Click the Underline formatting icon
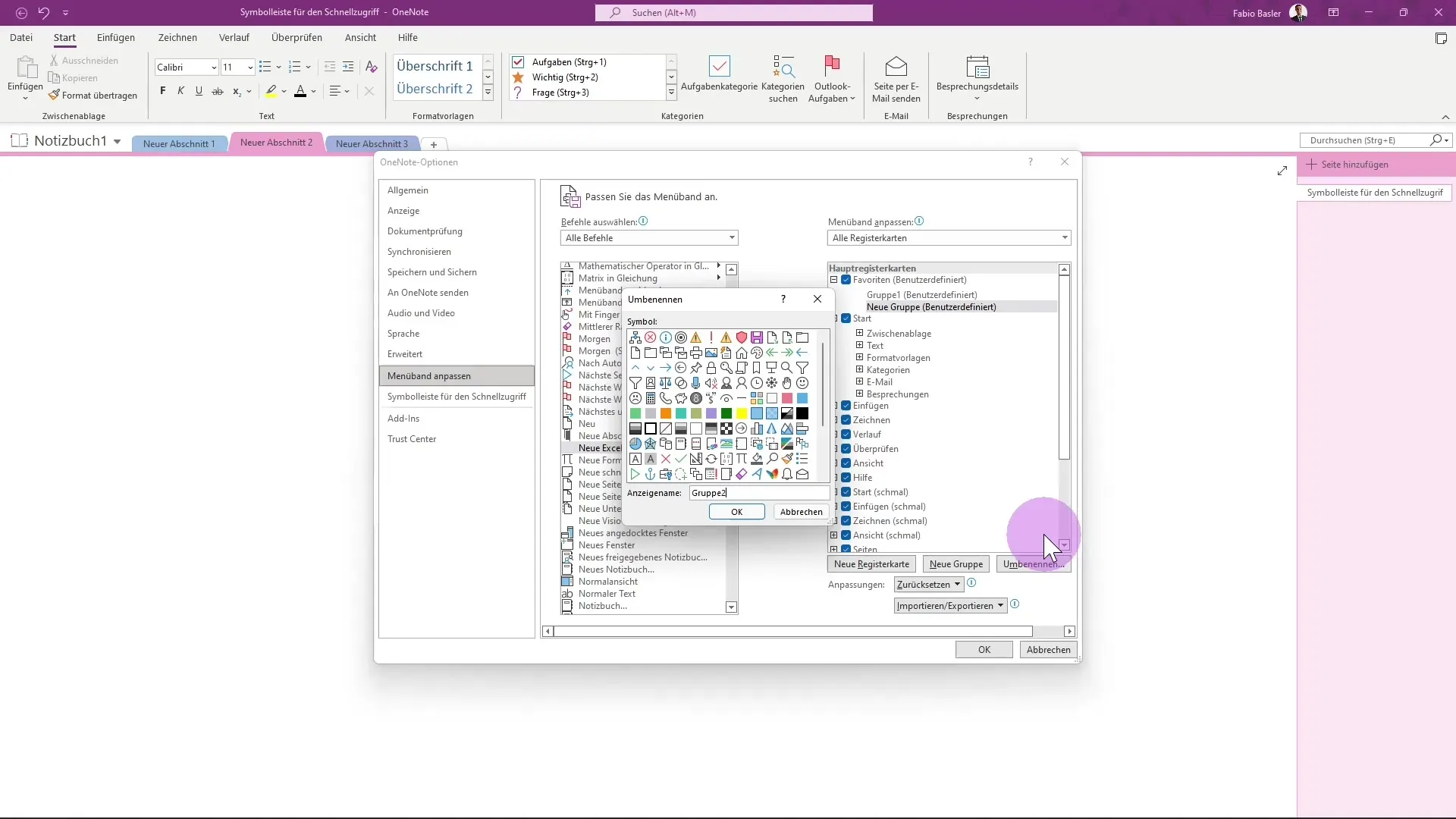1456x819 pixels. coord(198,91)
